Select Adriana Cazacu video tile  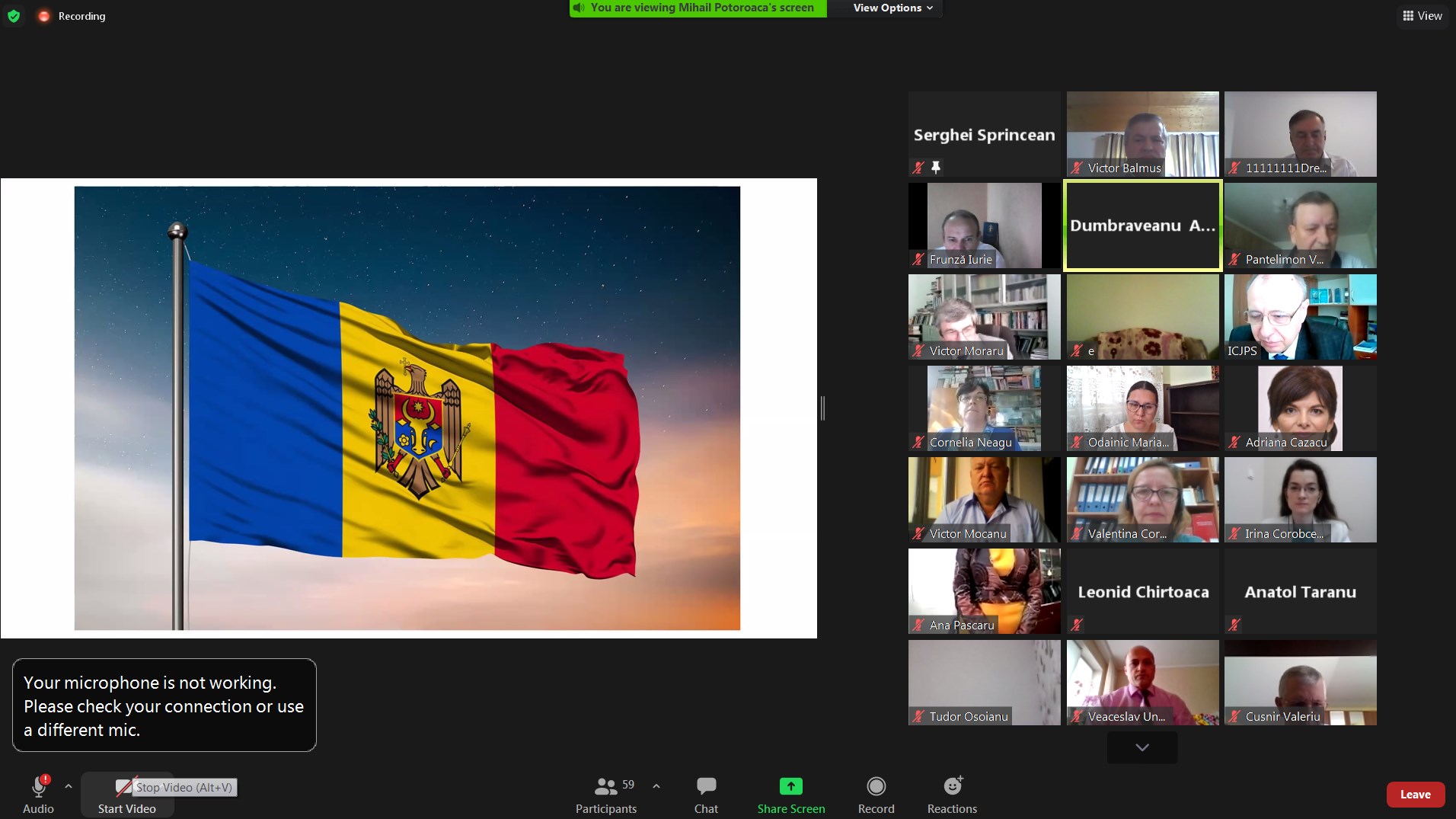point(1300,408)
